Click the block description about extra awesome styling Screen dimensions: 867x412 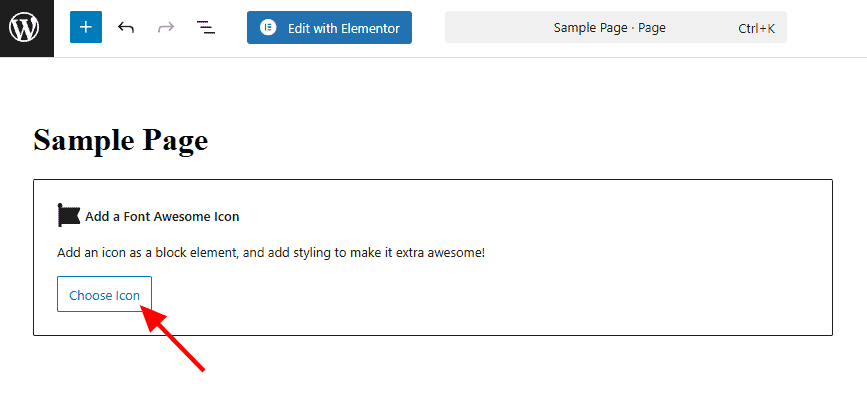tap(271, 253)
